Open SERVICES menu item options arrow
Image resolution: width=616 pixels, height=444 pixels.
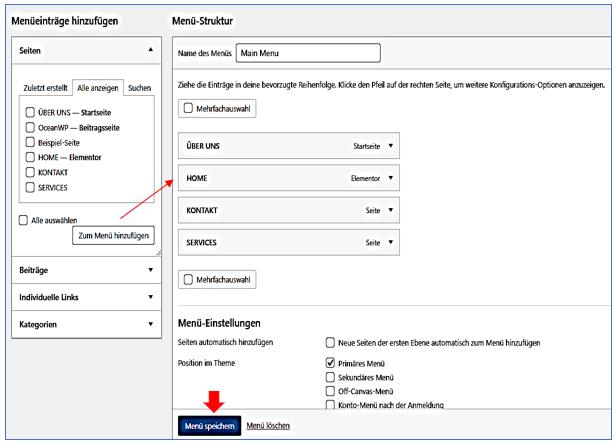[391, 243]
